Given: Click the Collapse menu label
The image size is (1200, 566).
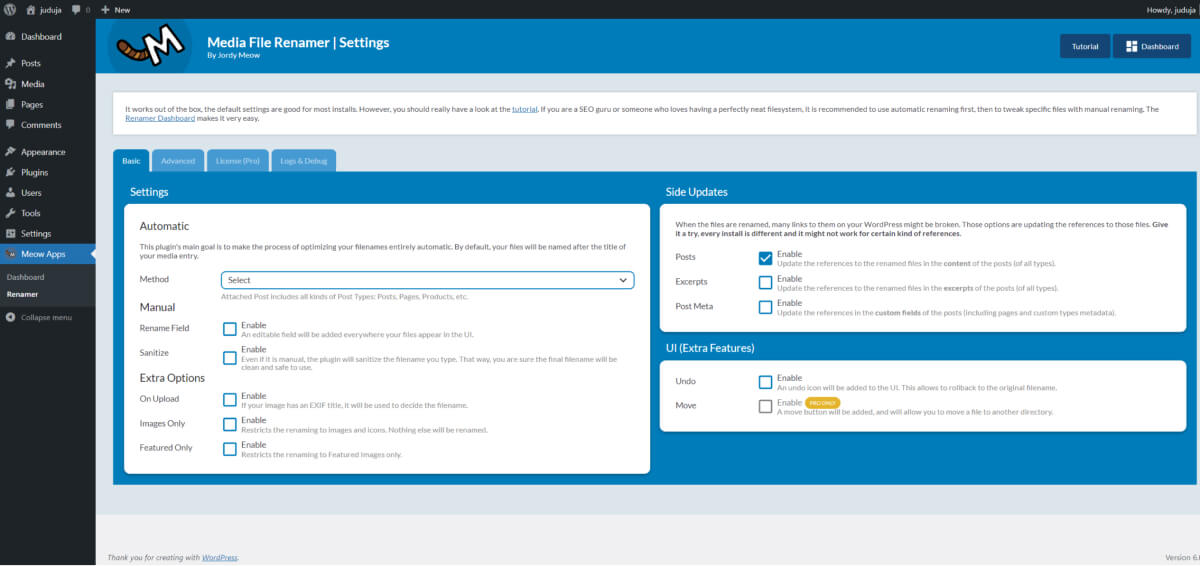Looking at the screenshot, I should tap(47, 317).
